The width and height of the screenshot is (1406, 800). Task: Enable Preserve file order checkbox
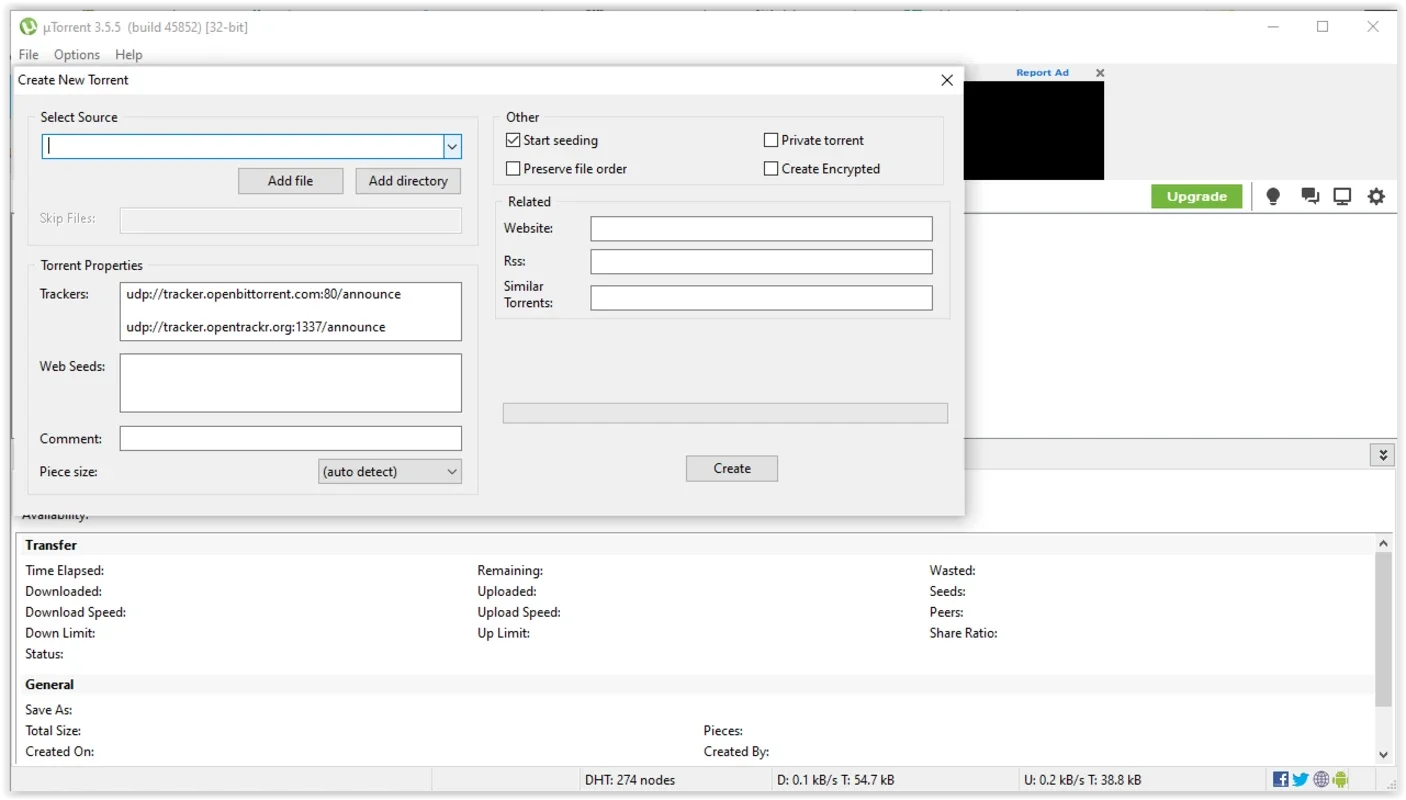click(513, 169)
